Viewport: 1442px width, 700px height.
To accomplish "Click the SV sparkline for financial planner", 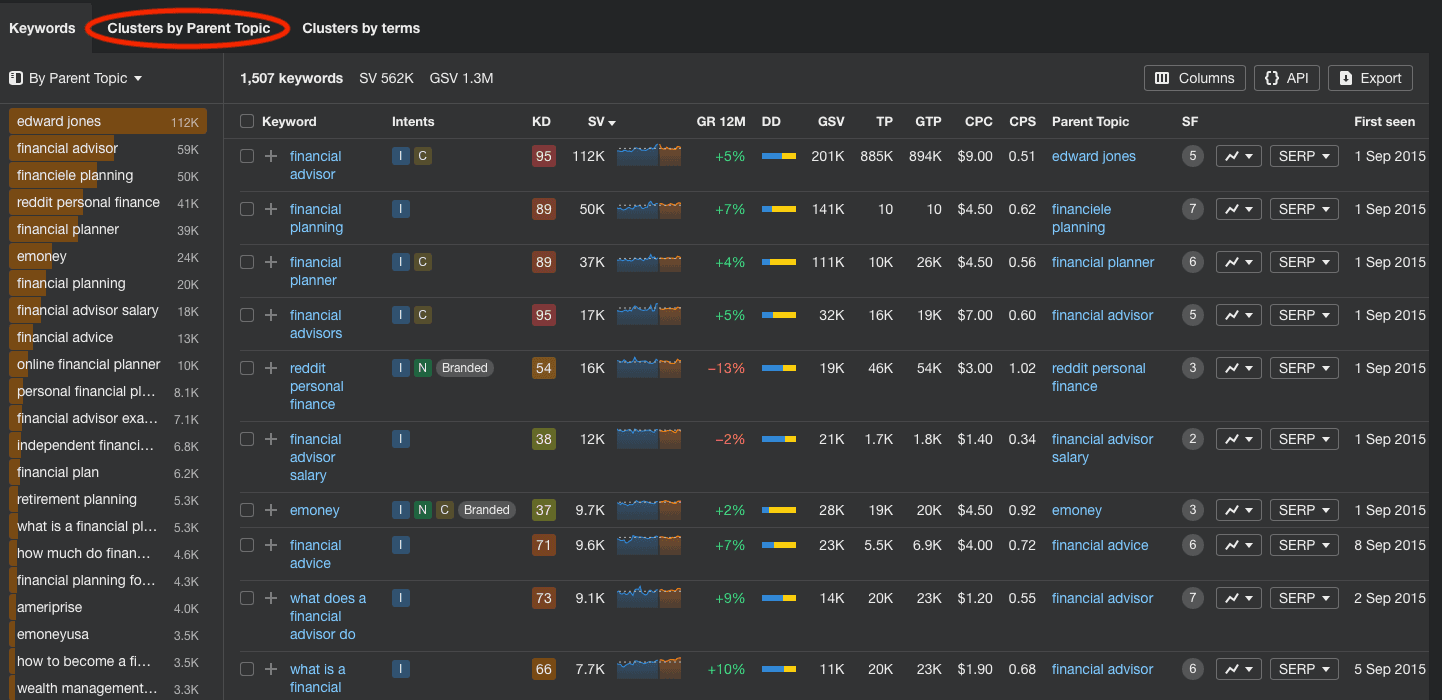I will 648,262.
